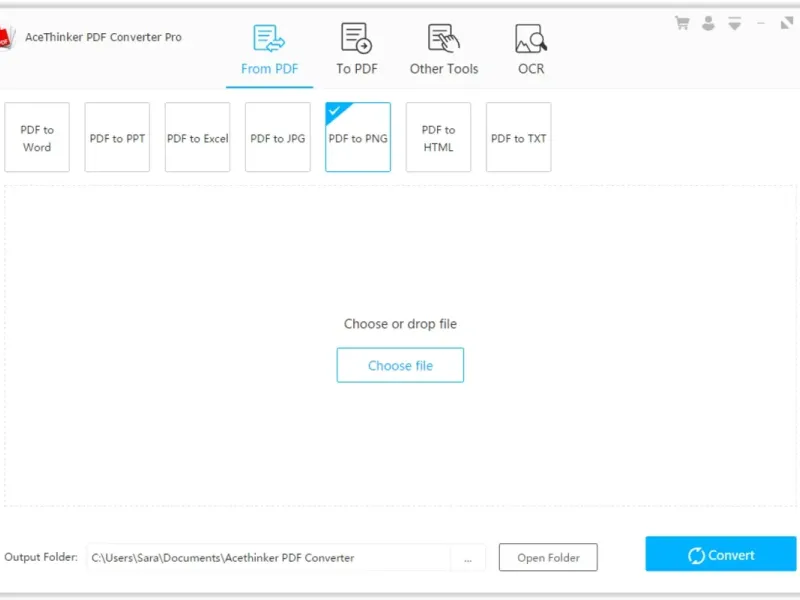Image resolution: width=800 pixels, height=600 pixels.
Task: Click the 'Choose or drop file' text
Action: 400,323
